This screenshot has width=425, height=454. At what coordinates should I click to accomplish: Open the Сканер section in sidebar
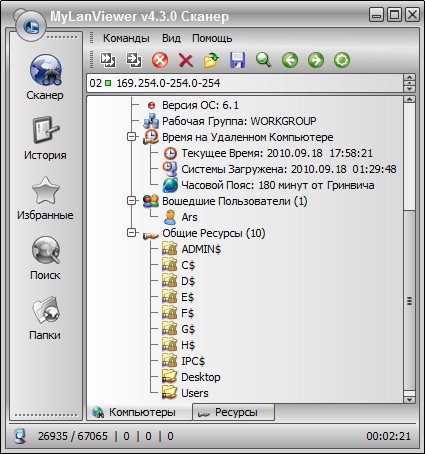click(x=45, y=77)
